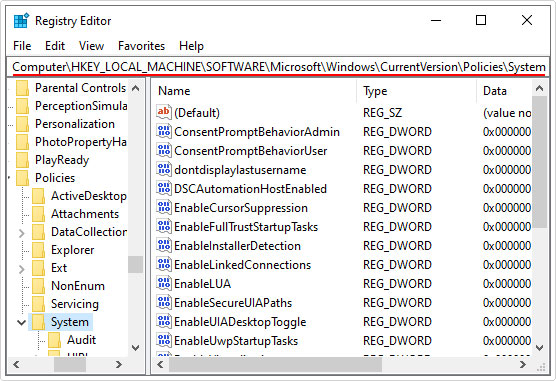Click the DWORD icon beside dontdisplaylastusername
556x381 pixels.
click(163, 169)
